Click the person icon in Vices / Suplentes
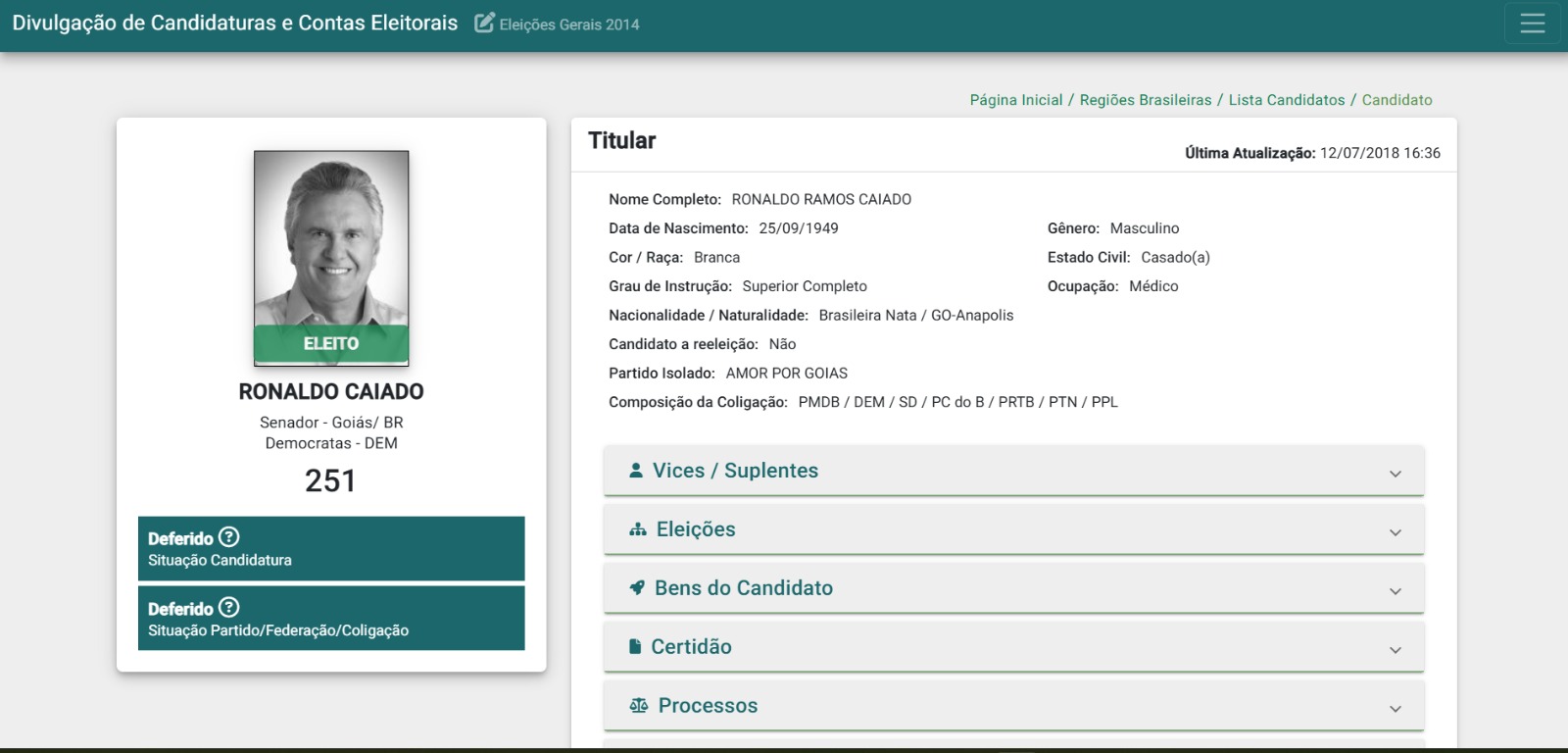 pos(636,471)
